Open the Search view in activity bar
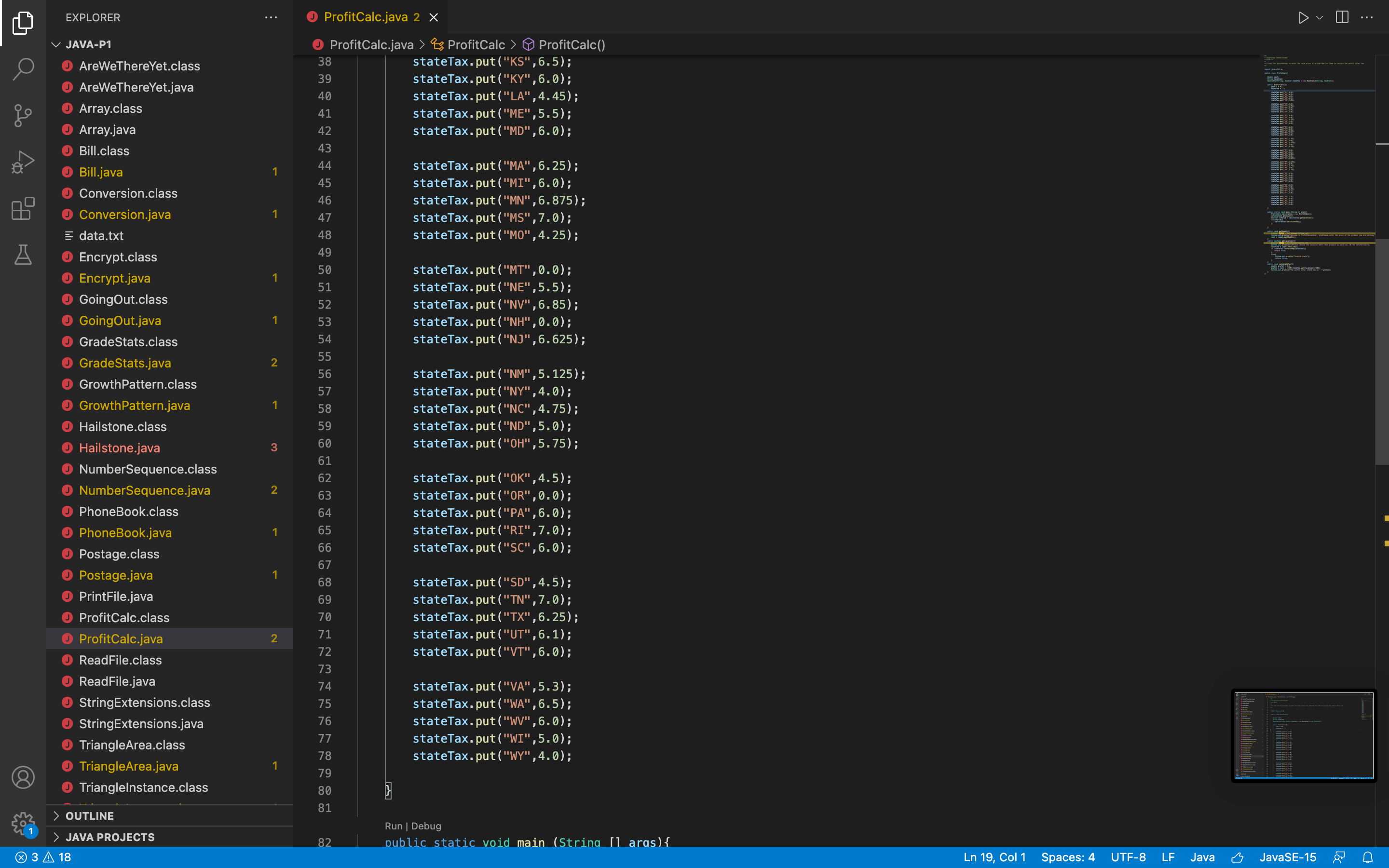 pyautogui.click(x=23, y=69)
